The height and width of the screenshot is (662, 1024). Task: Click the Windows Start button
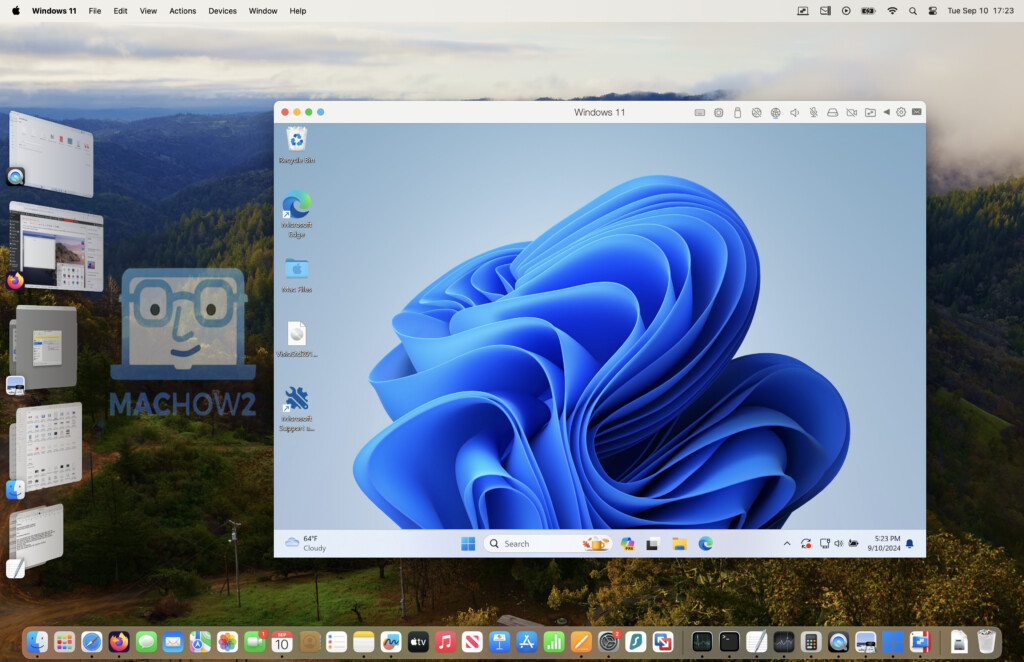click(467, 543)
